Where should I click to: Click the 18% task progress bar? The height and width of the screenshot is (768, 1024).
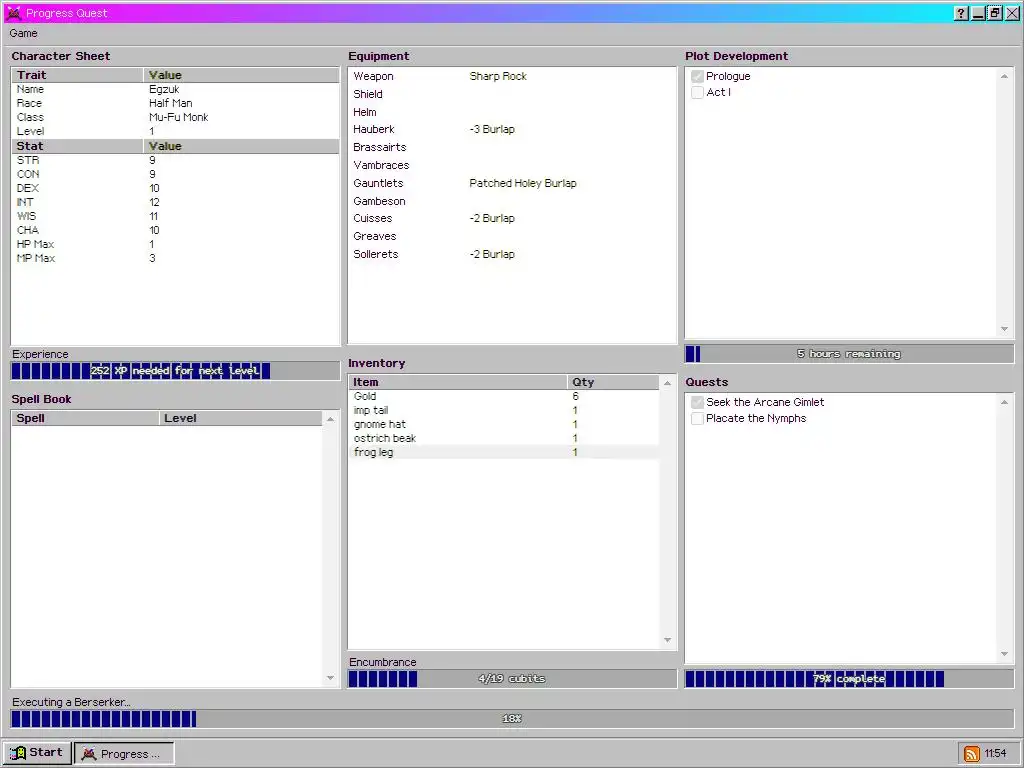(512, 718)
